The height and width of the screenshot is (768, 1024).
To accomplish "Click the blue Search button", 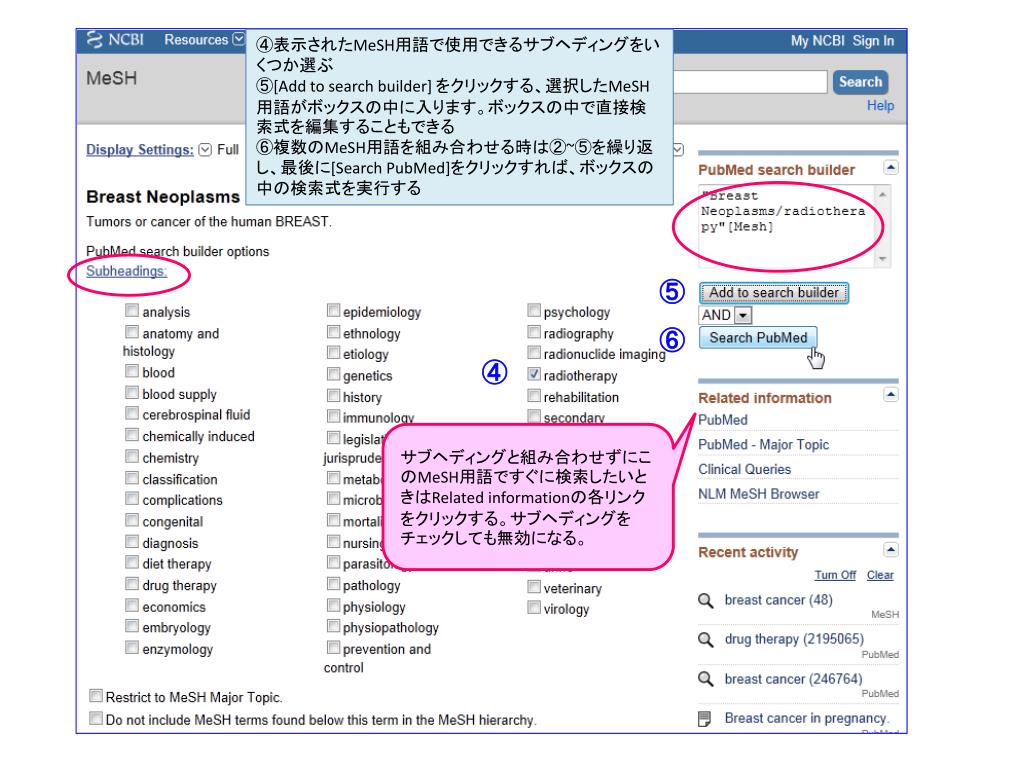I will tap(860, 82).
